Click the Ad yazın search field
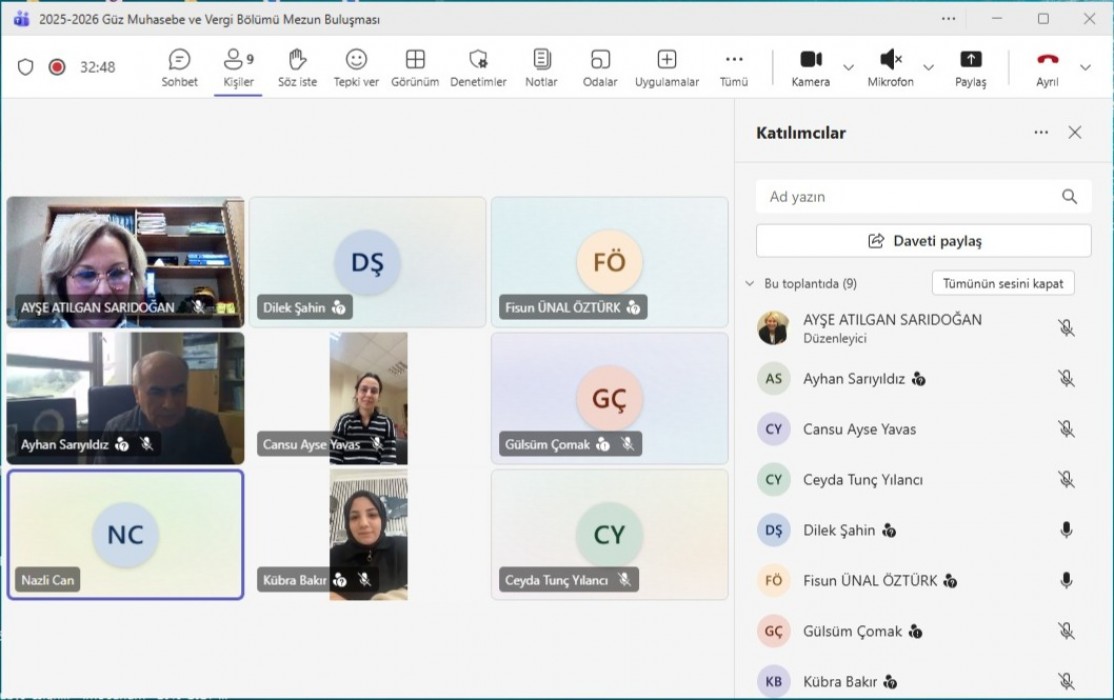 click(x=910, y=197)
